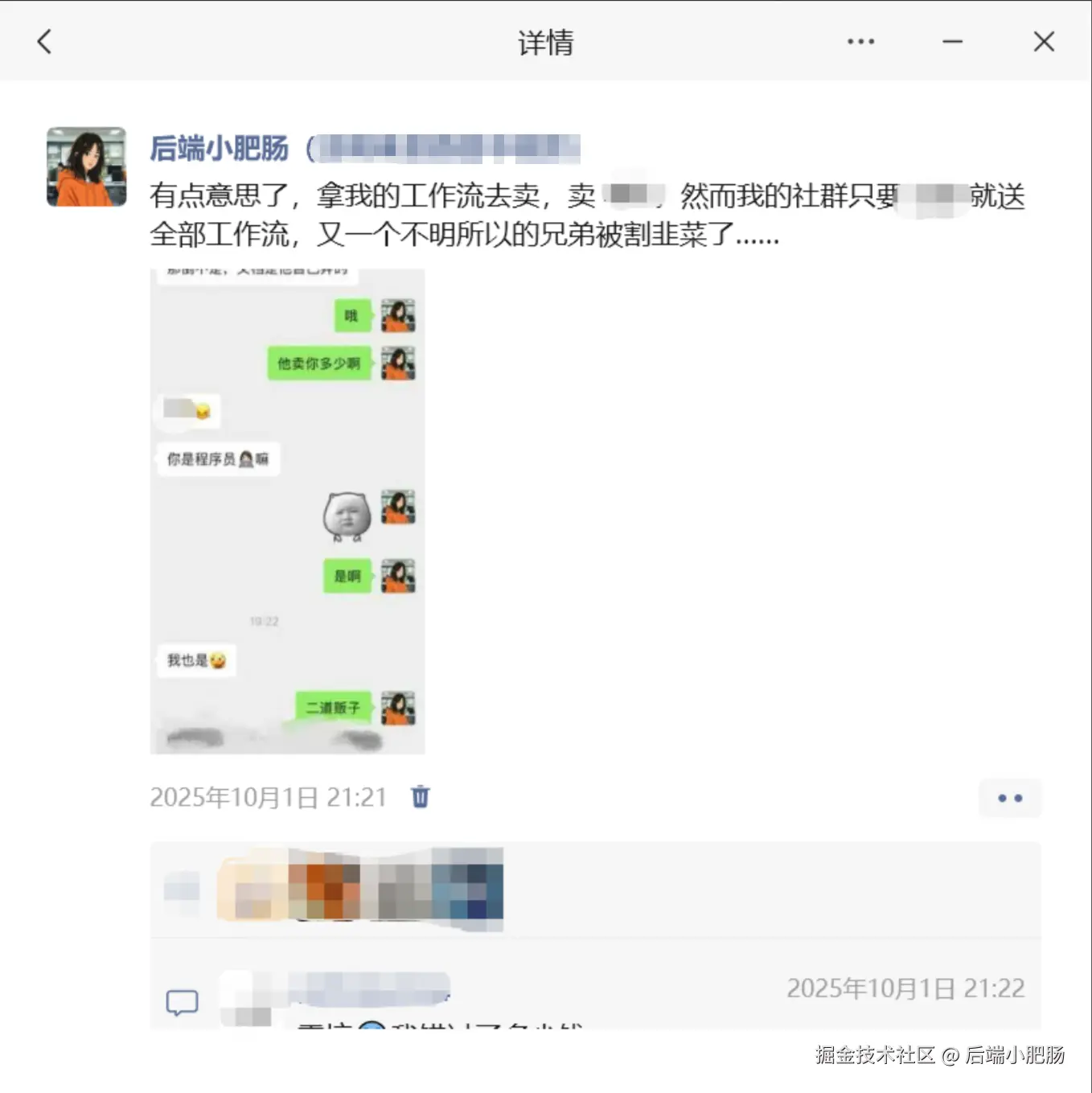Click the bear sticker in the chat image
This screenshot has width=1092, height=1093.
click(x=347, y=516)
